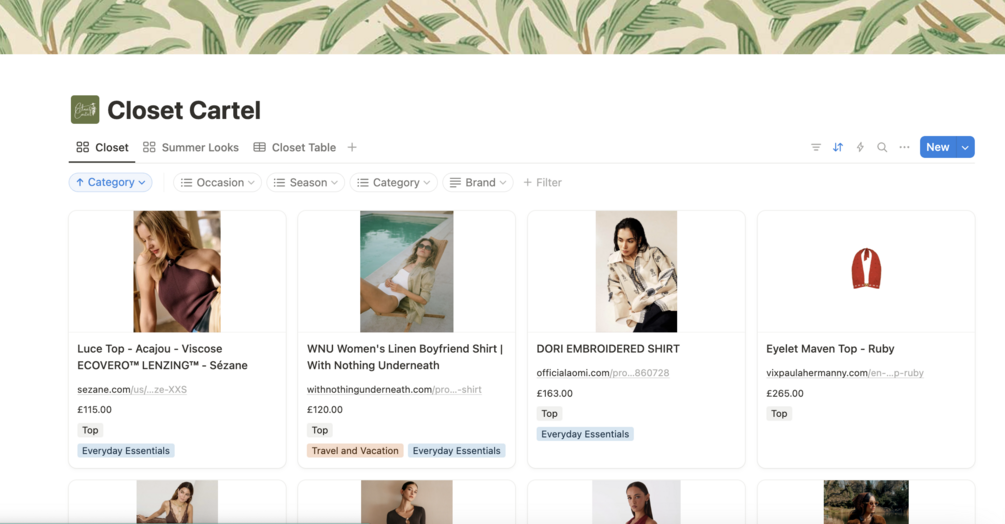Click Everyday Essentials tag on Dori Shirt card
This screenshot has height=524, width=1005.
pyautogui.click(x=585, y=434)
